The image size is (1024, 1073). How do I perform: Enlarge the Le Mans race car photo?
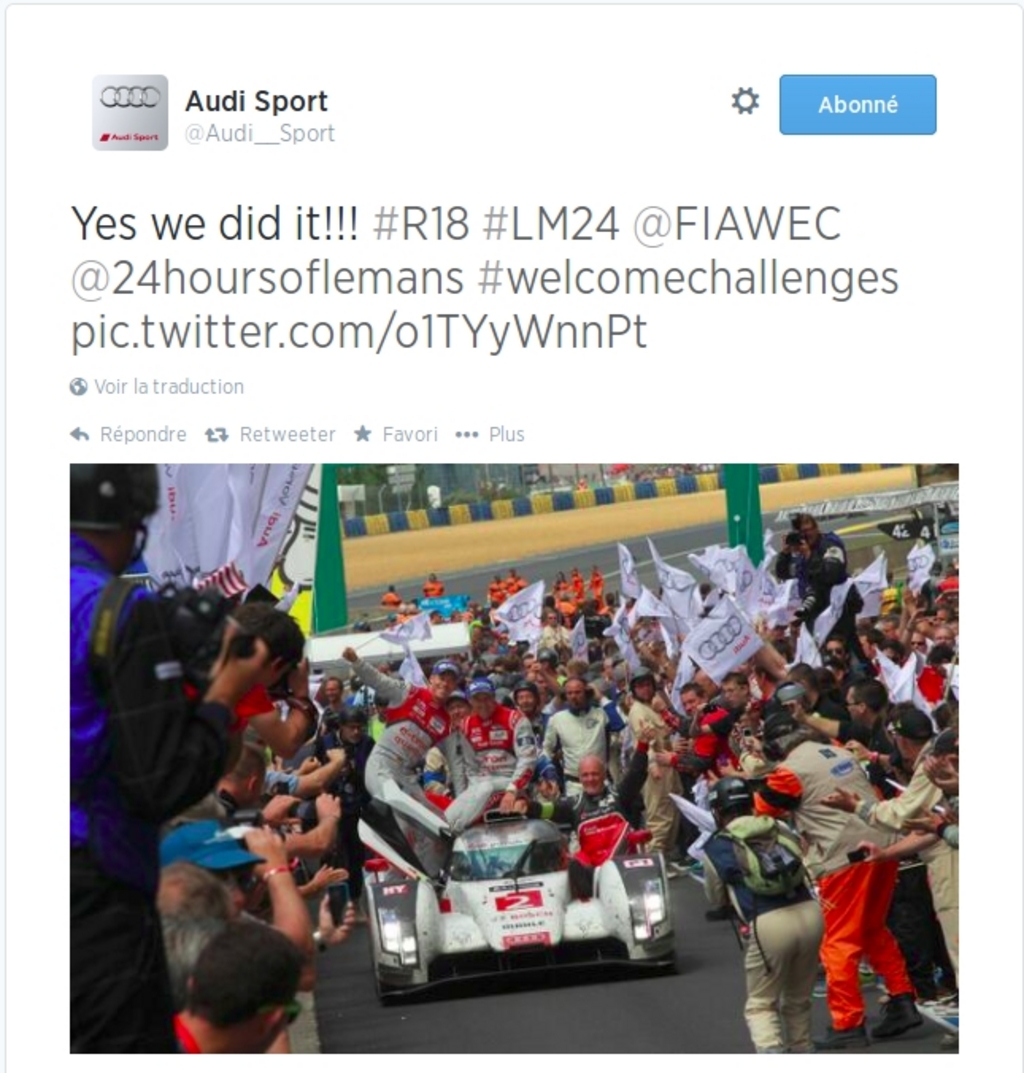click(514, 758)
